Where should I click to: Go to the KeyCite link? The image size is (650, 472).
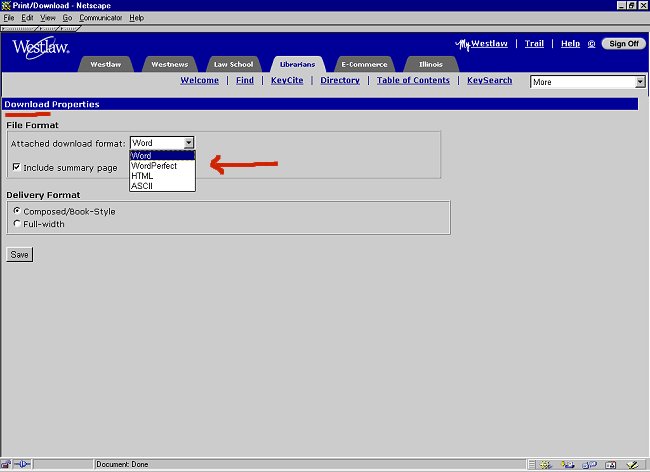[287, 80]
